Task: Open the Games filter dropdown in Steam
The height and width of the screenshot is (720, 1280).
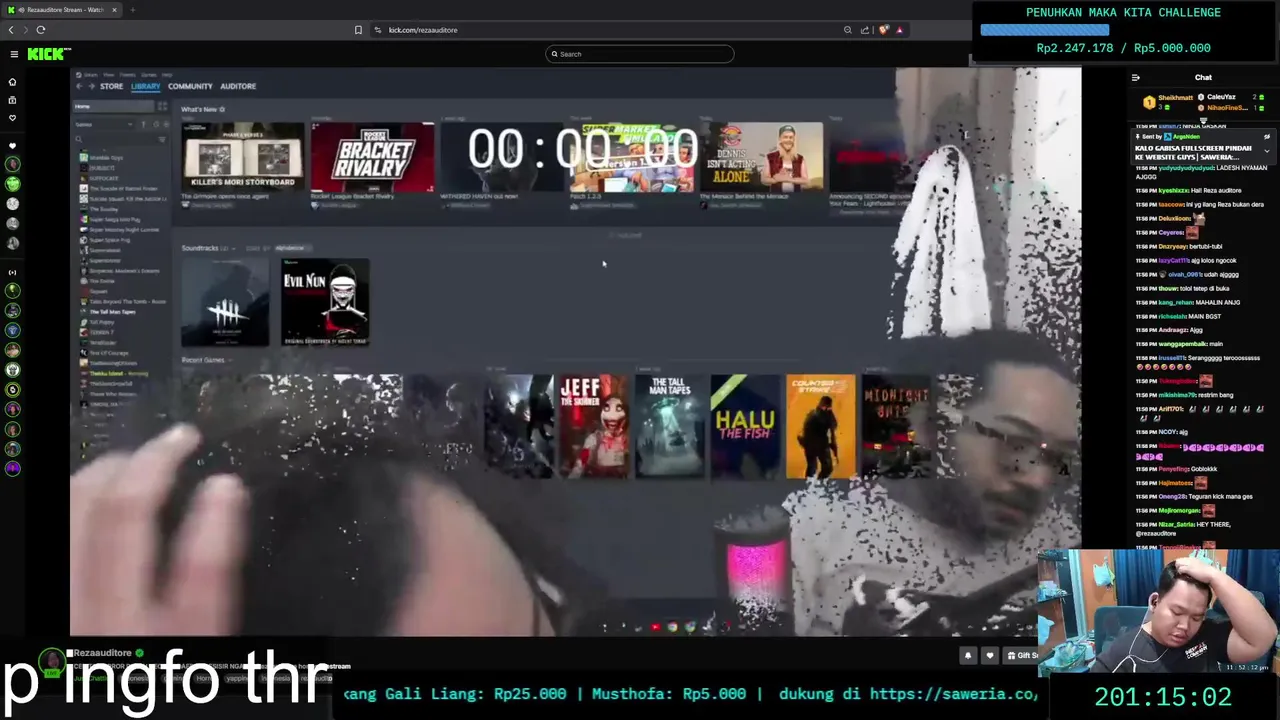Action: click(104, 124)
